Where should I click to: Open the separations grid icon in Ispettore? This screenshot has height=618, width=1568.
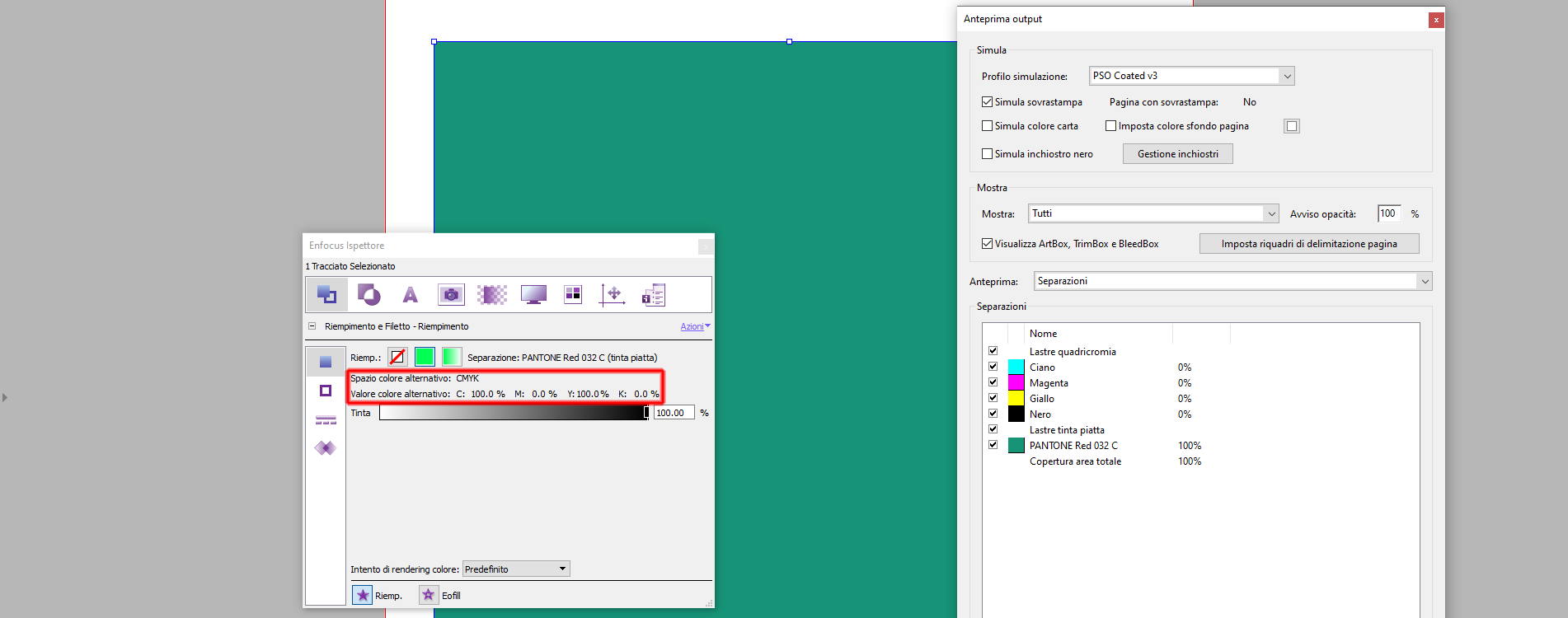pyautogui.click(x=573, y=294)
